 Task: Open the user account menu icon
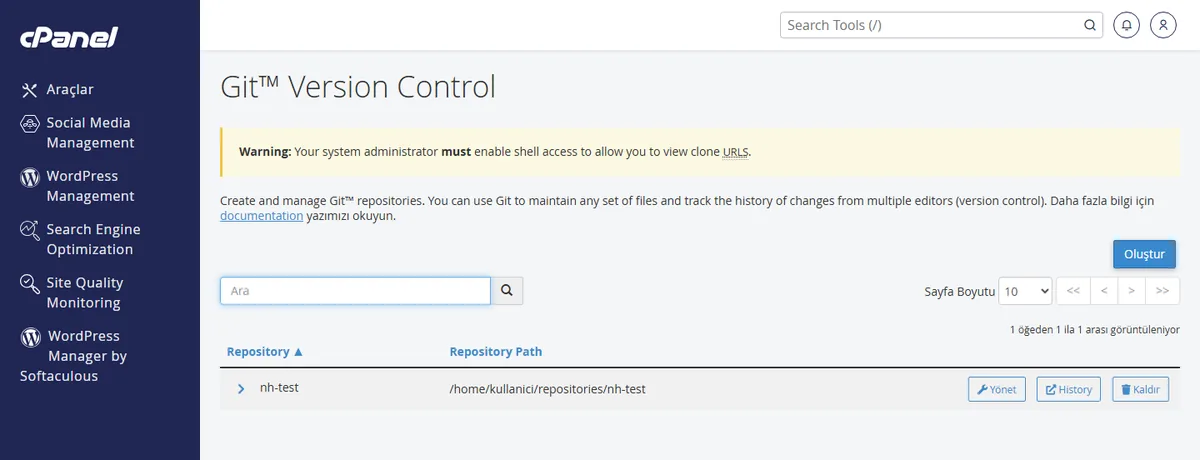pos(1163,25)
